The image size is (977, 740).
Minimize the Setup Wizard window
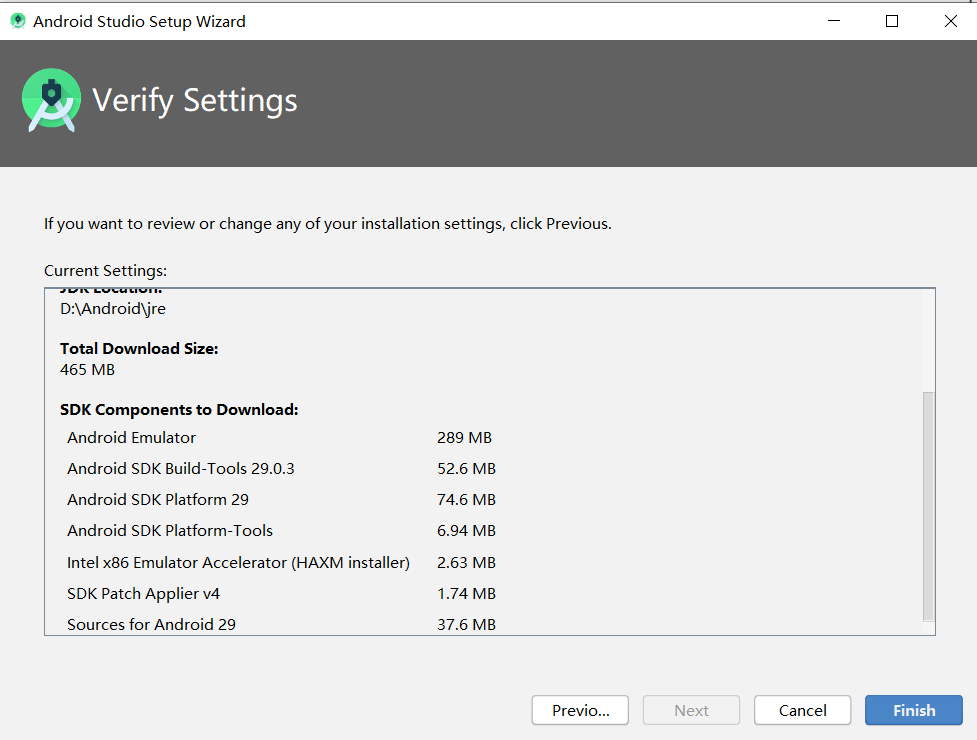[834, 21]
